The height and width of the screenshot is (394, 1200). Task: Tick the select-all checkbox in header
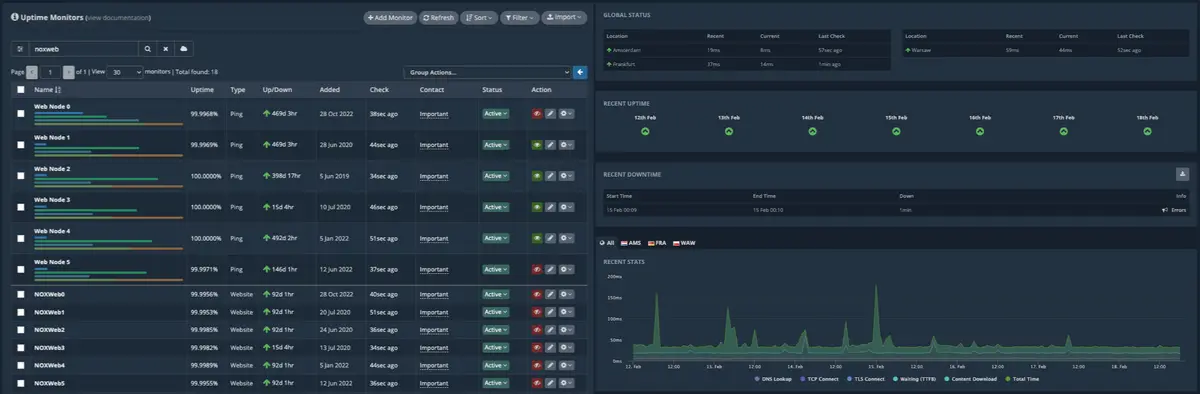click(x=21, y=90)
